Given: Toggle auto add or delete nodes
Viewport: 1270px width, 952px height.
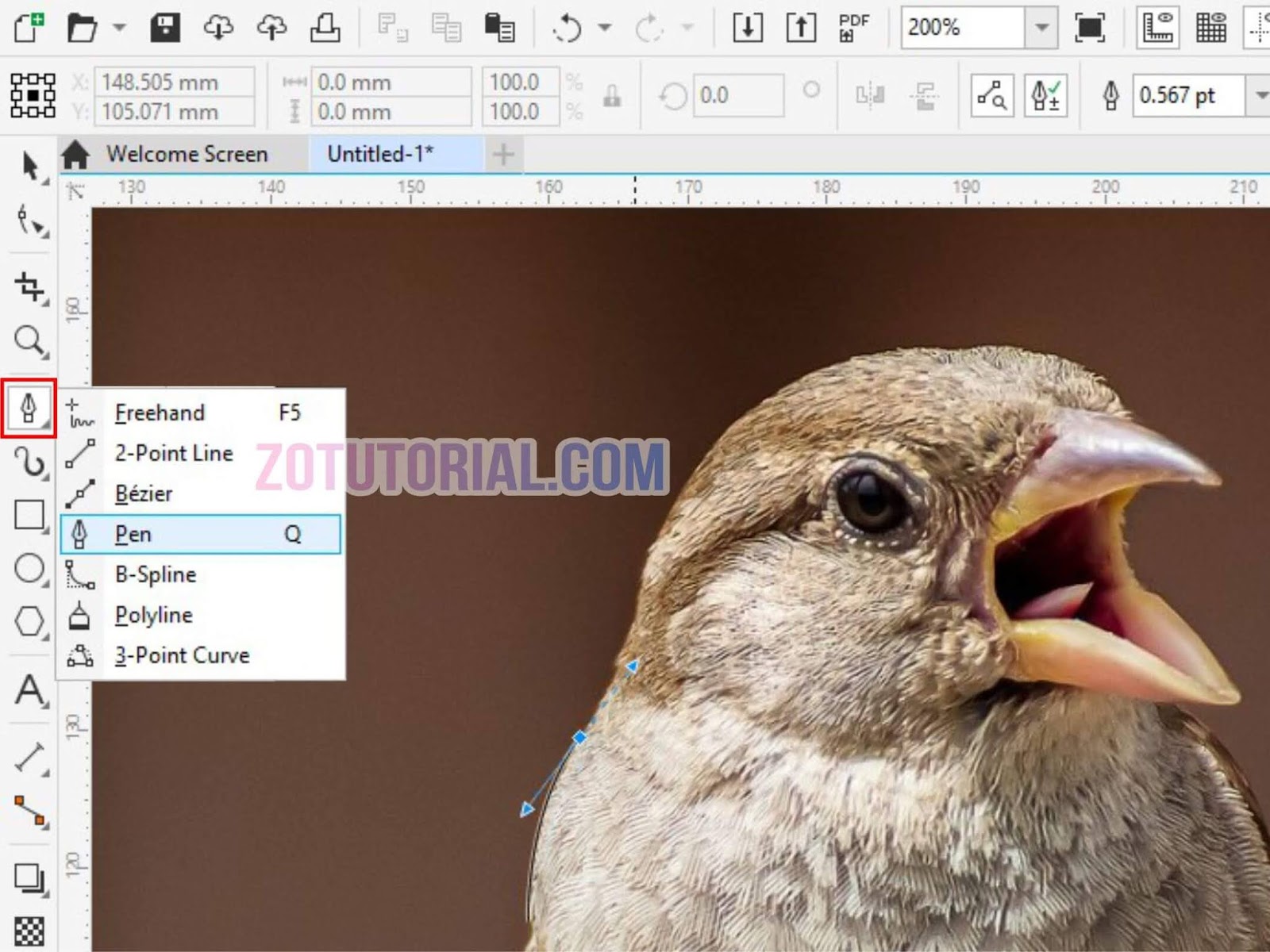Looking at the screenshot, I should pyautogui.click(x=1045, y=96).
